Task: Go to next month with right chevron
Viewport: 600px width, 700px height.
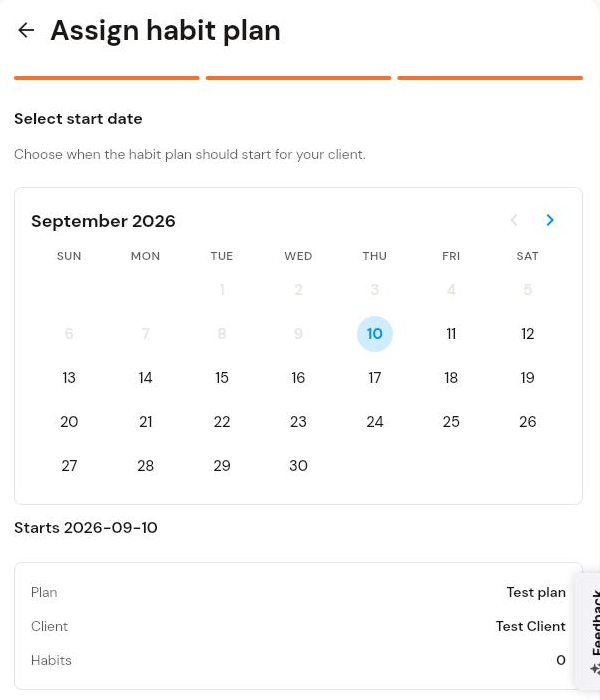Action: tap(550, 220)
